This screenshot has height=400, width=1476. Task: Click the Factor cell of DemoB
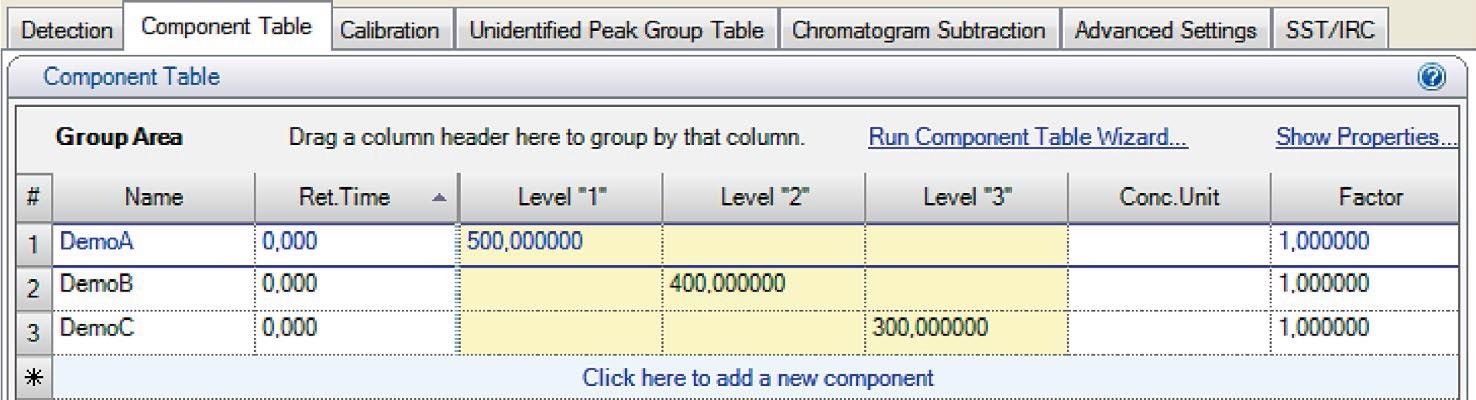pos(1370,285)
